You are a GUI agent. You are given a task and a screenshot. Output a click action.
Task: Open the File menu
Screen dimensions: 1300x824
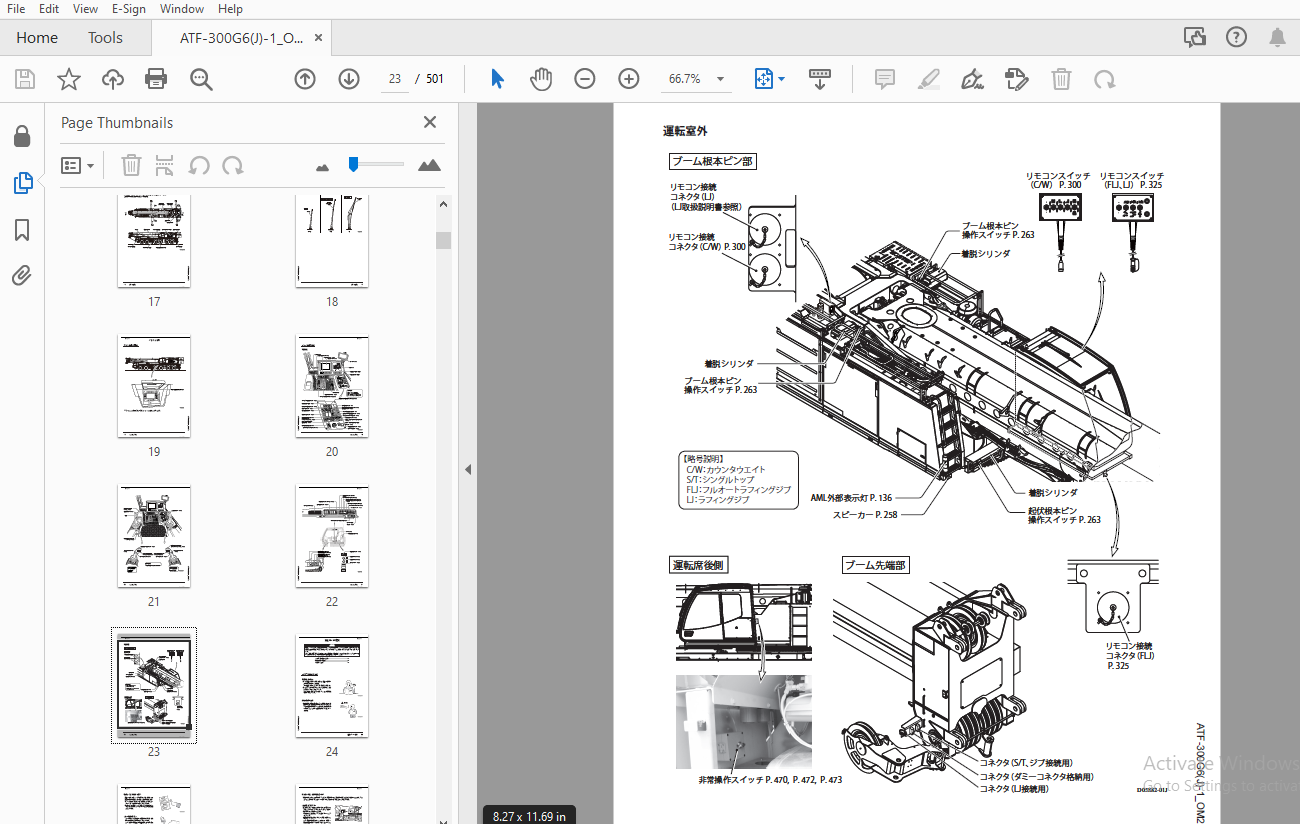[16, 9]
